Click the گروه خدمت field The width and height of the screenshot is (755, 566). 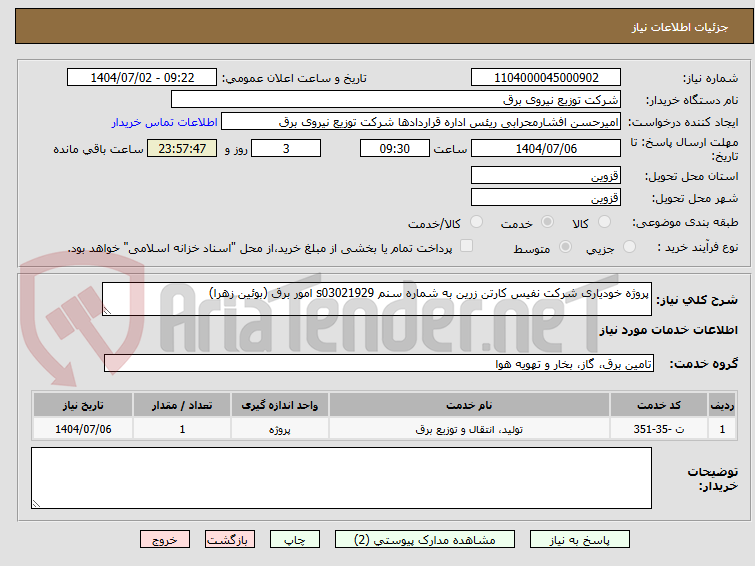379,364
